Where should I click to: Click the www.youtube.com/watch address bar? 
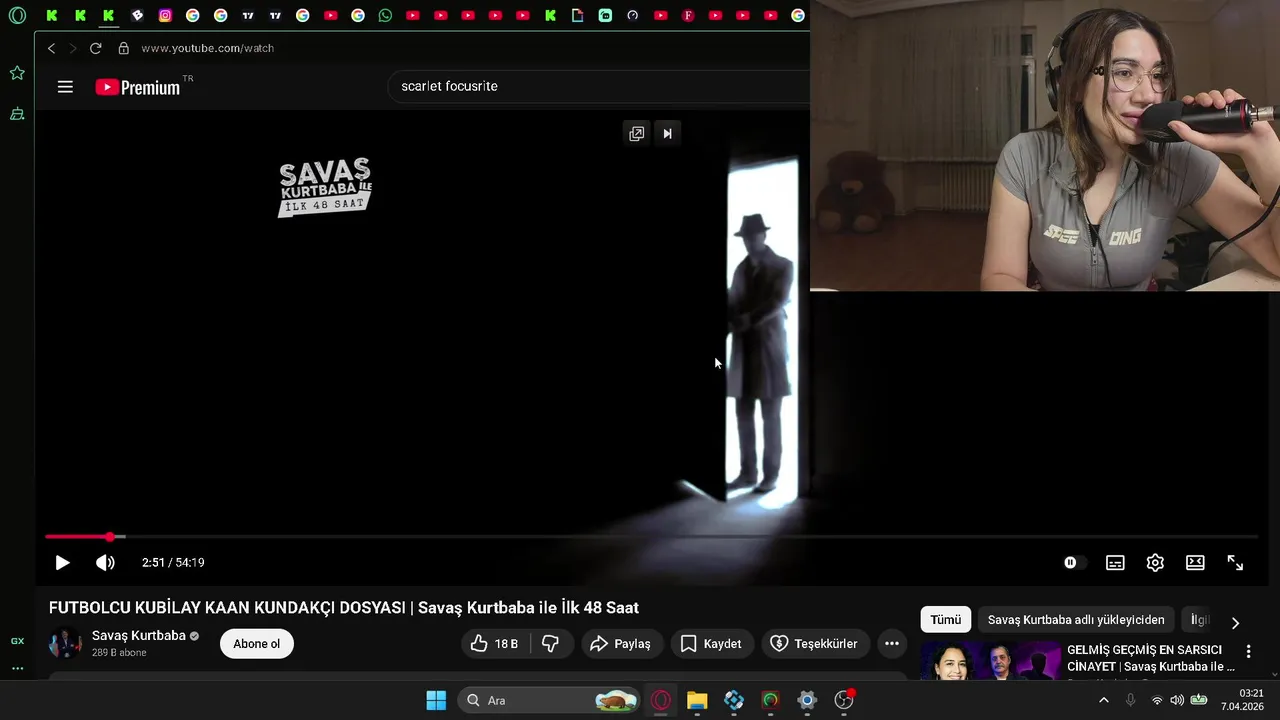tap(207, 48)
